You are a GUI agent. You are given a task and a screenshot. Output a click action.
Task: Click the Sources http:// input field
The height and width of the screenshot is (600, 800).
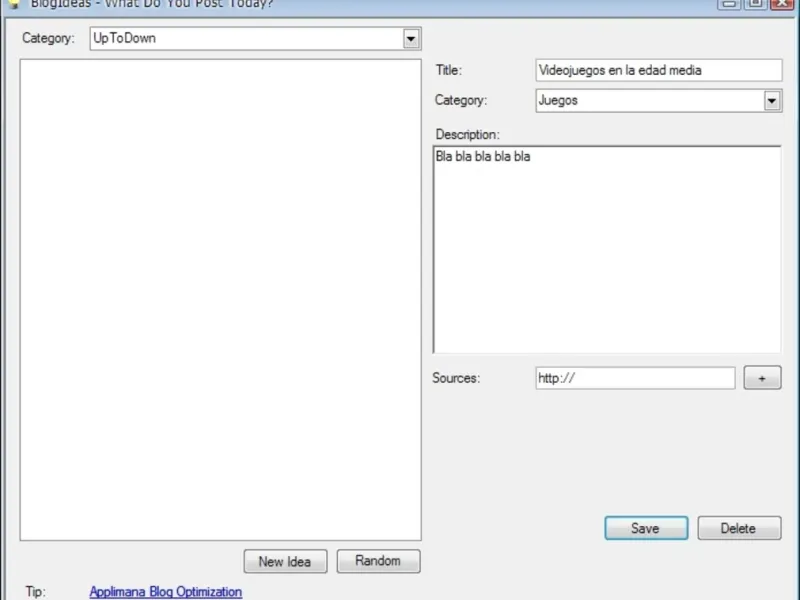[635, 378]
